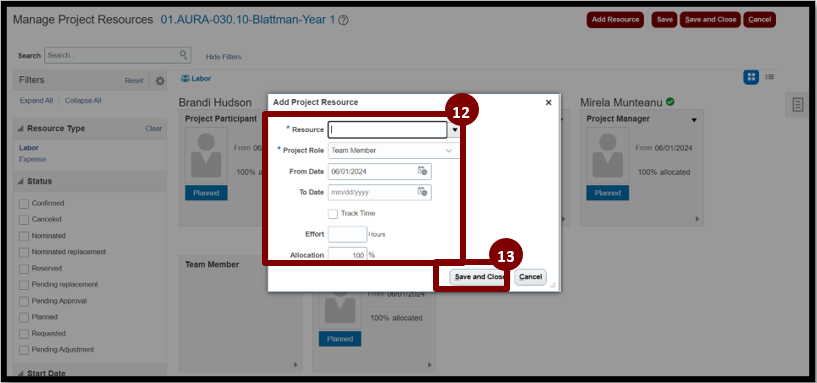Click the Hide Filters link

click(x=224, y=57)
